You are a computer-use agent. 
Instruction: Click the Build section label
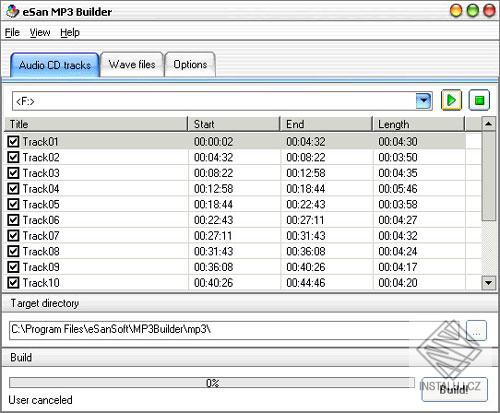[21, 357]
